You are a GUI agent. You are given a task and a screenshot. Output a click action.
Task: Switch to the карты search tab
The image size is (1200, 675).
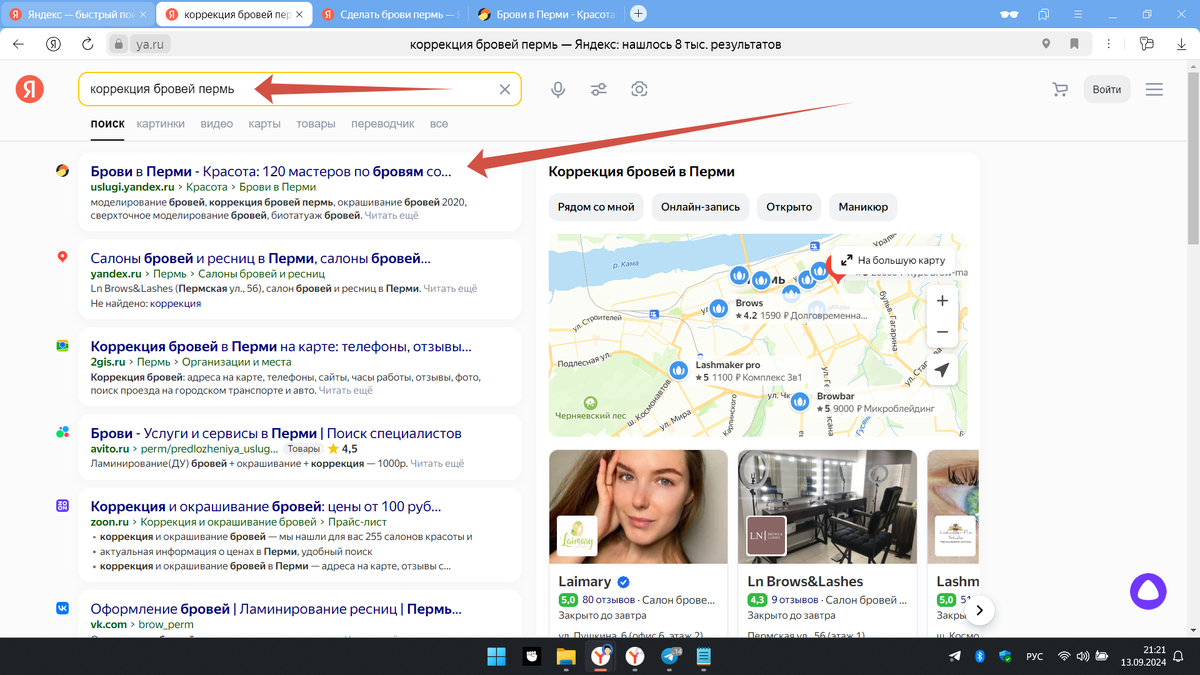[264, 124]
